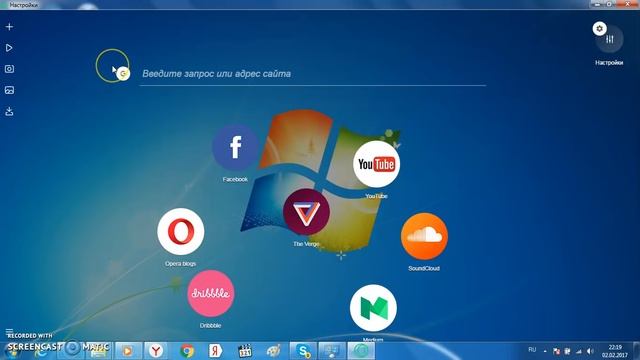The height and width of the screenshot is (360, 640).
Task: Open the Opera blogs speed dial bubble
Action: tap(180, 231)
